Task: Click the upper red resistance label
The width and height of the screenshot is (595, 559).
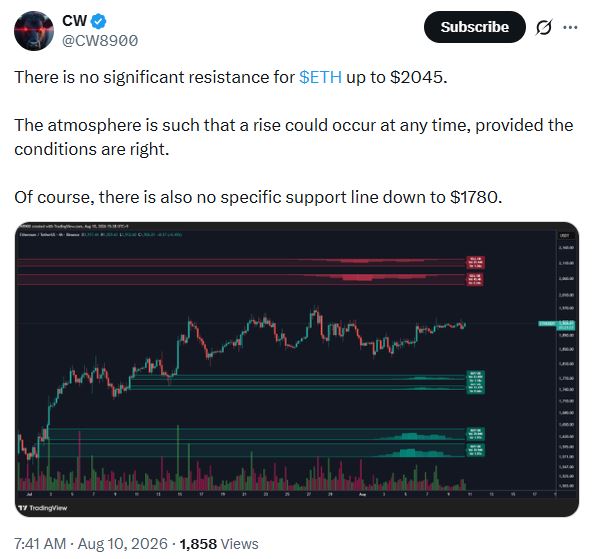Action: (x=475, y=262)
